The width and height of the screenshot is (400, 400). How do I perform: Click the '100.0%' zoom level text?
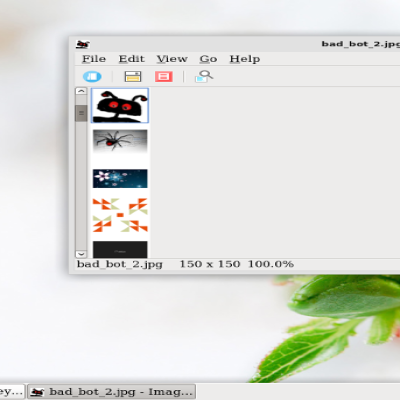click(271, 264)
